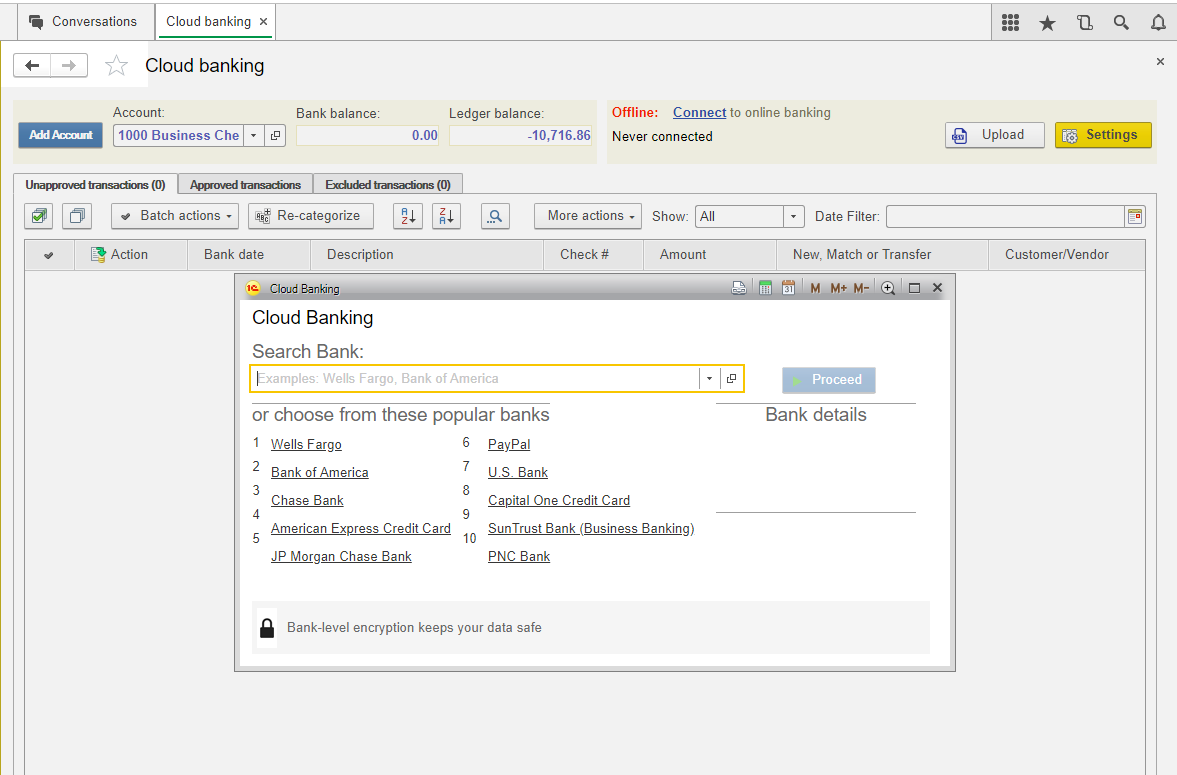The height and width of the screenshot is (775, 1177).
Task: Open the calculator icon in dialog title bar
Action: pyautogui.click(x=765, y=288)
